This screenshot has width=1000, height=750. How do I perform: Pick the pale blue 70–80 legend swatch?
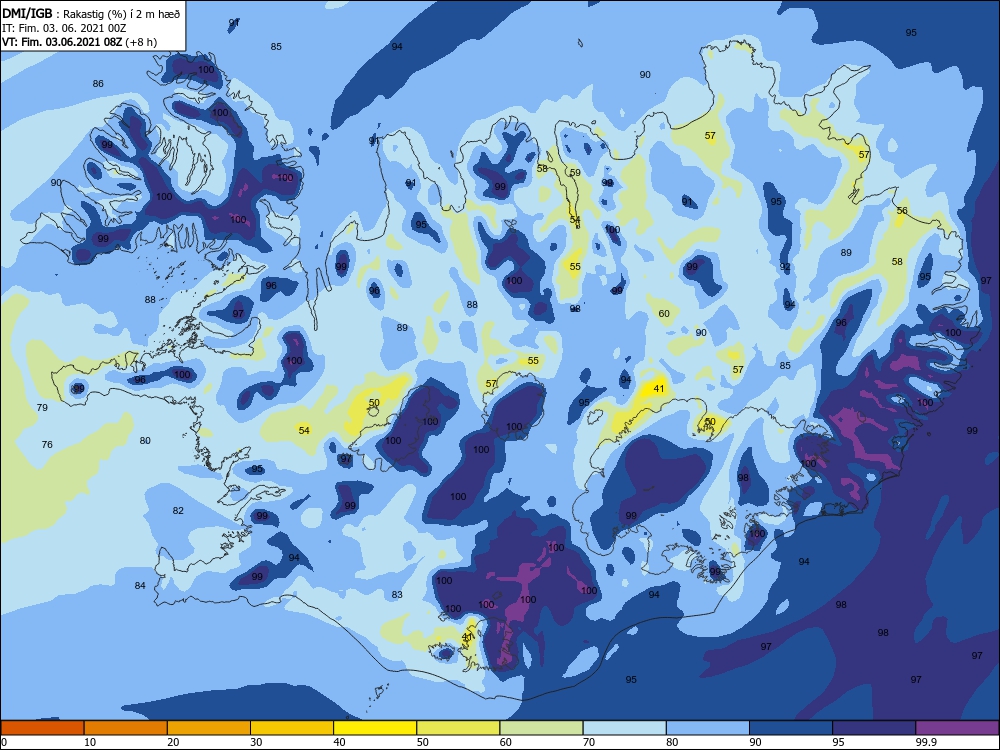pyautogui.click(x=624, y=728)
